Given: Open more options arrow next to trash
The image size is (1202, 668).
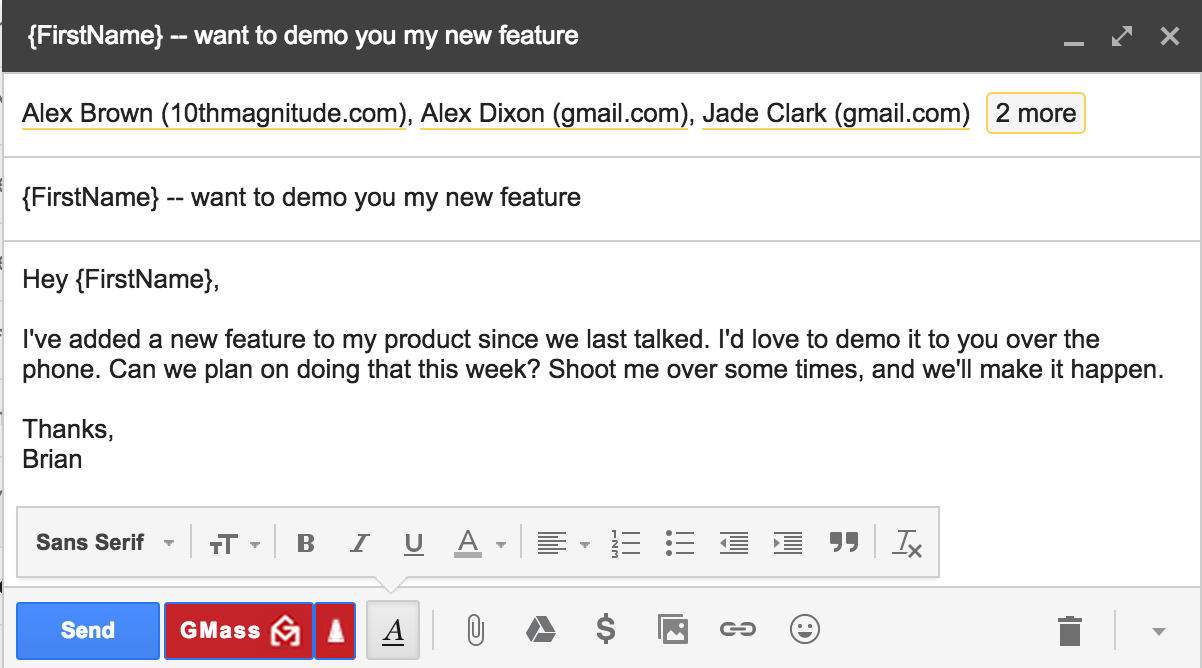Looking at the screenshot, I should [x=1159, y=631].
